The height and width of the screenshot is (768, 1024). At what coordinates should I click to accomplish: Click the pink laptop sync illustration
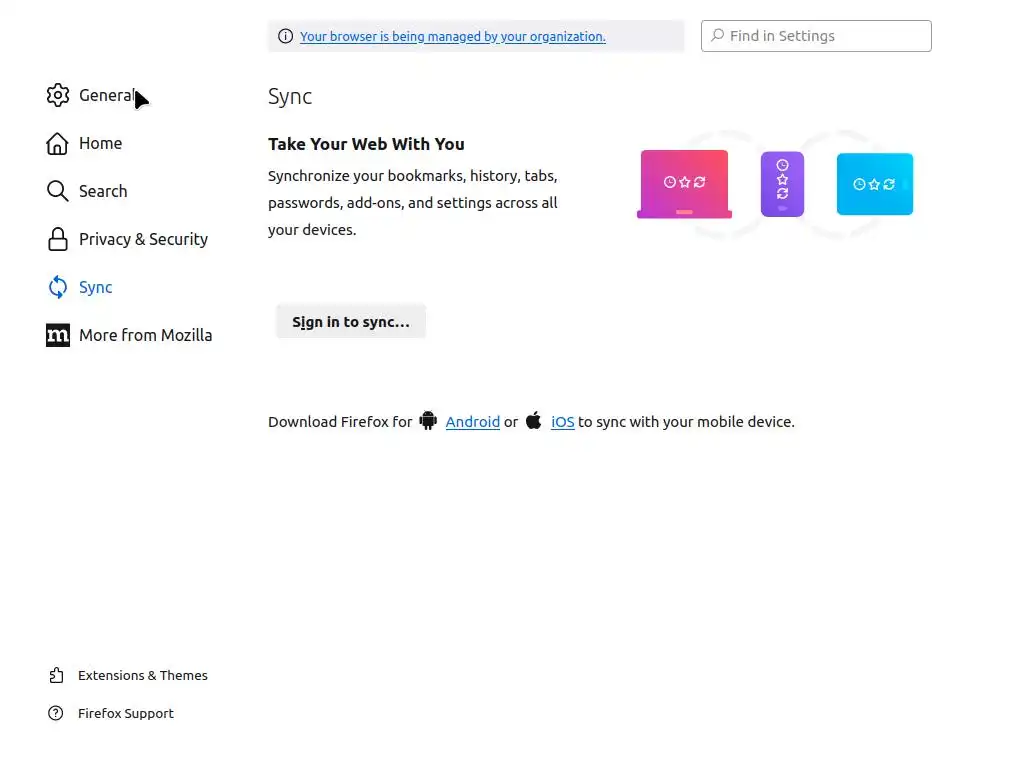684,184
